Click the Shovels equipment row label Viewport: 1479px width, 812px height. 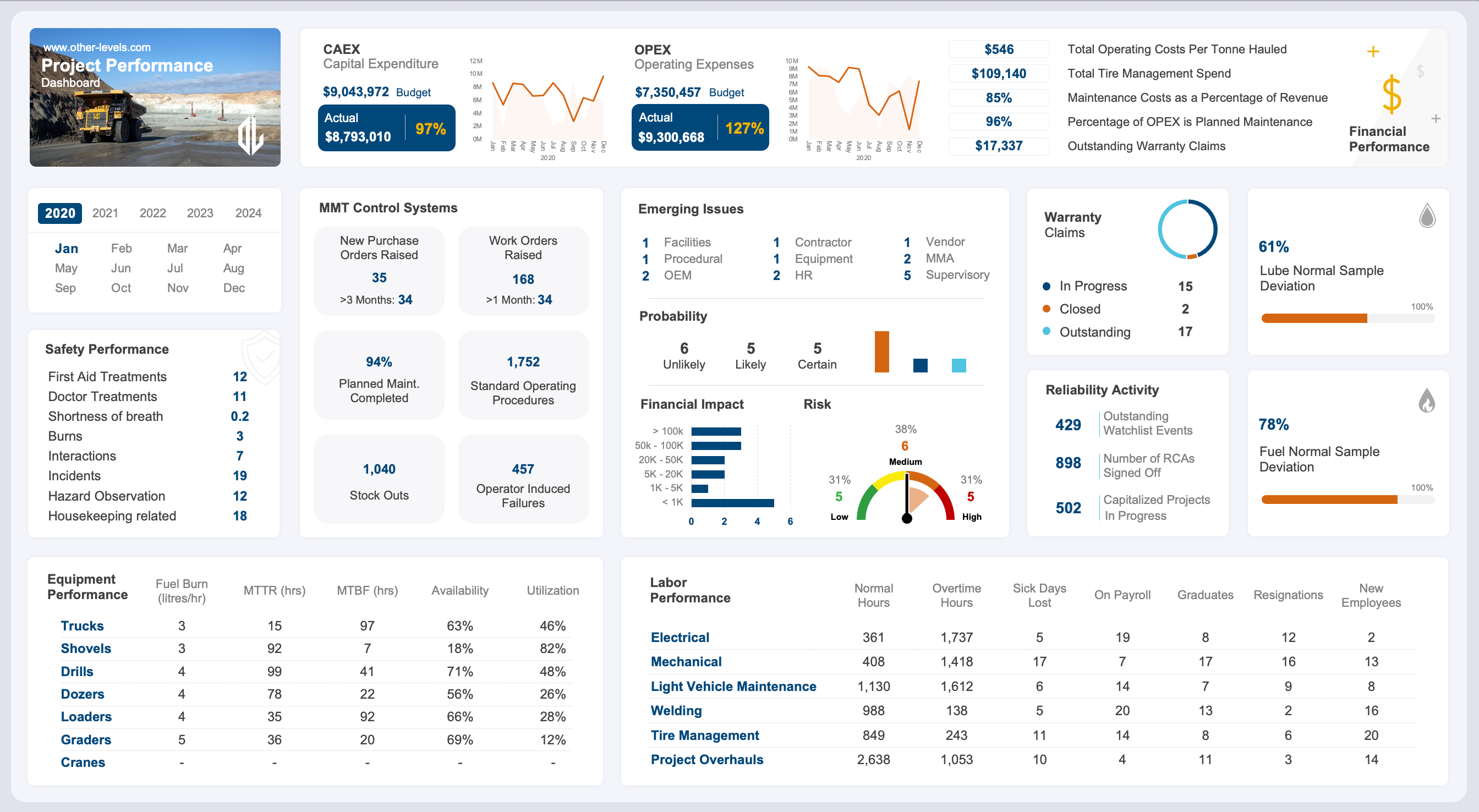[86, 649]
